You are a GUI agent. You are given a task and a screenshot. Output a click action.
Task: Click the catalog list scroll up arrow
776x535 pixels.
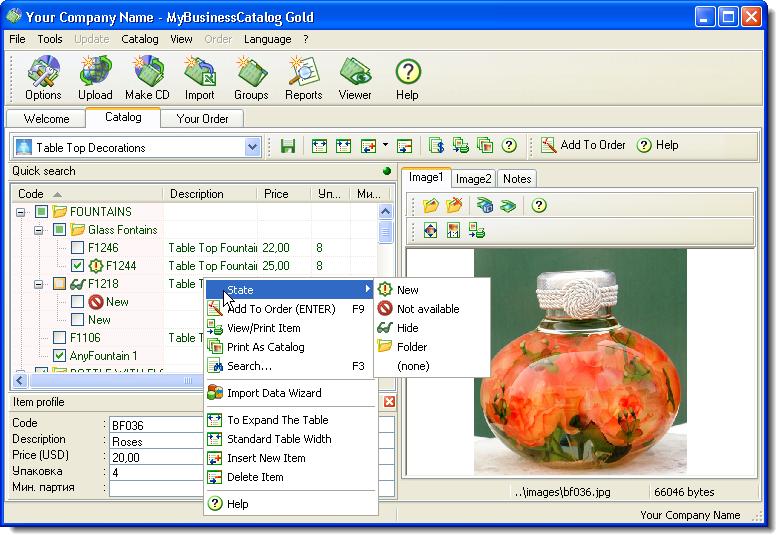386,212
